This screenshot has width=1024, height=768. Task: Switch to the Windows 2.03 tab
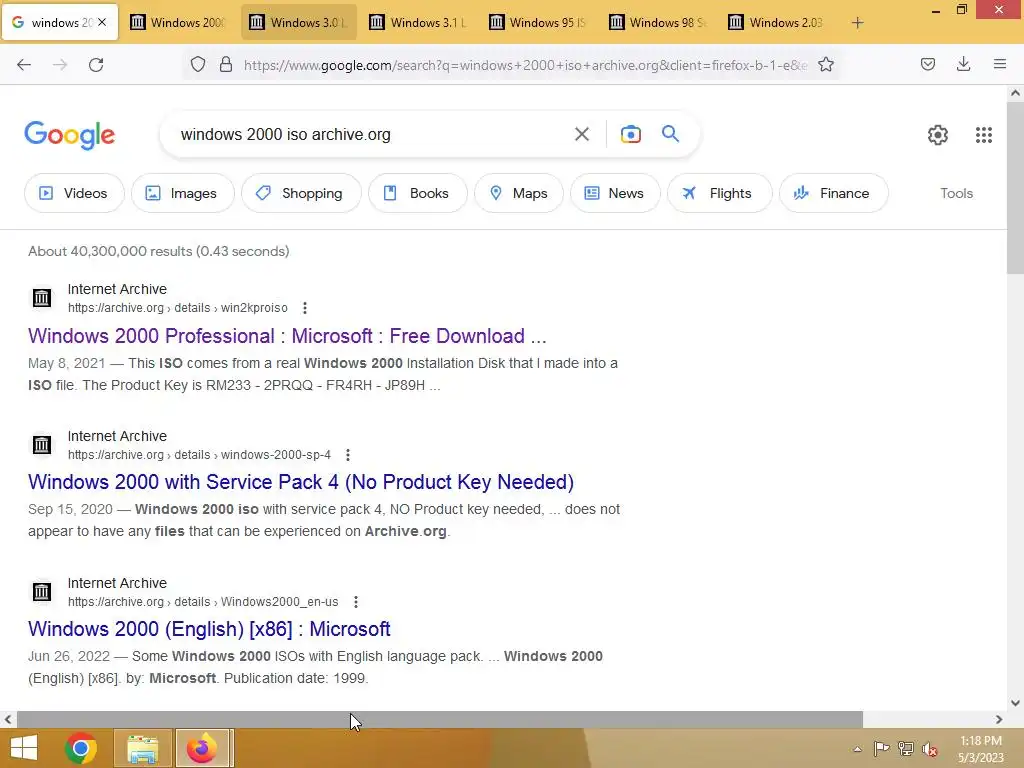(778, 23)
